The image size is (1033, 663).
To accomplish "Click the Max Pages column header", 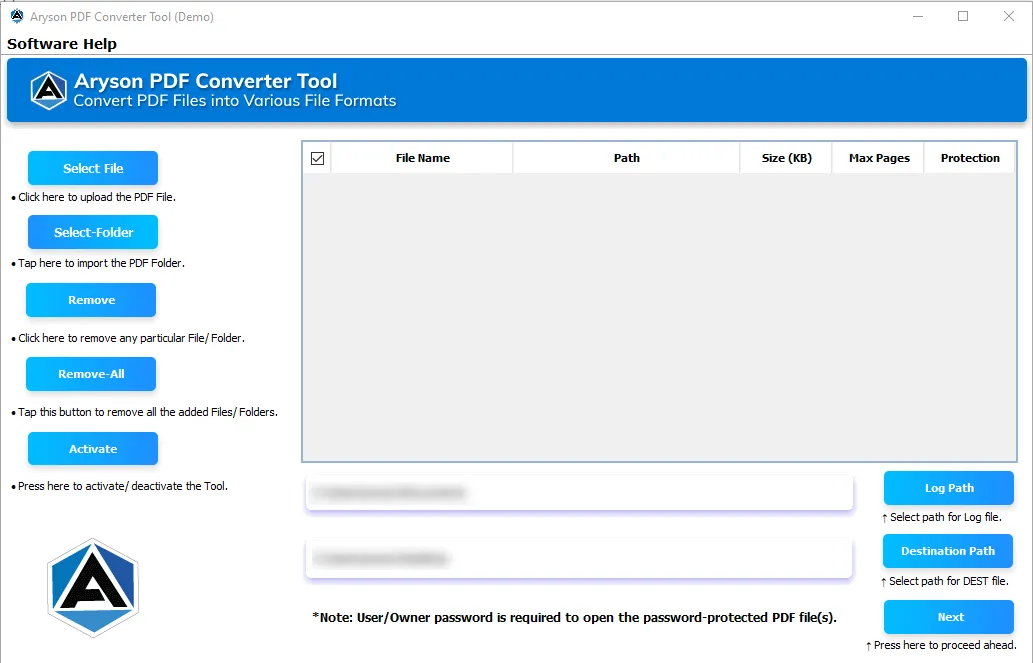I will (x=879, y=158).
